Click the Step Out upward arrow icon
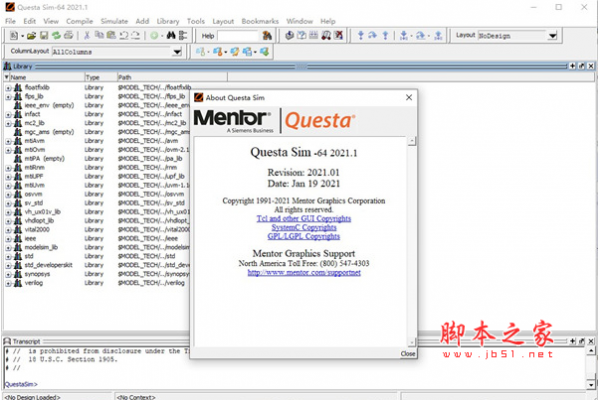Screen dimensions: 600x400 [x=385, y=36]
